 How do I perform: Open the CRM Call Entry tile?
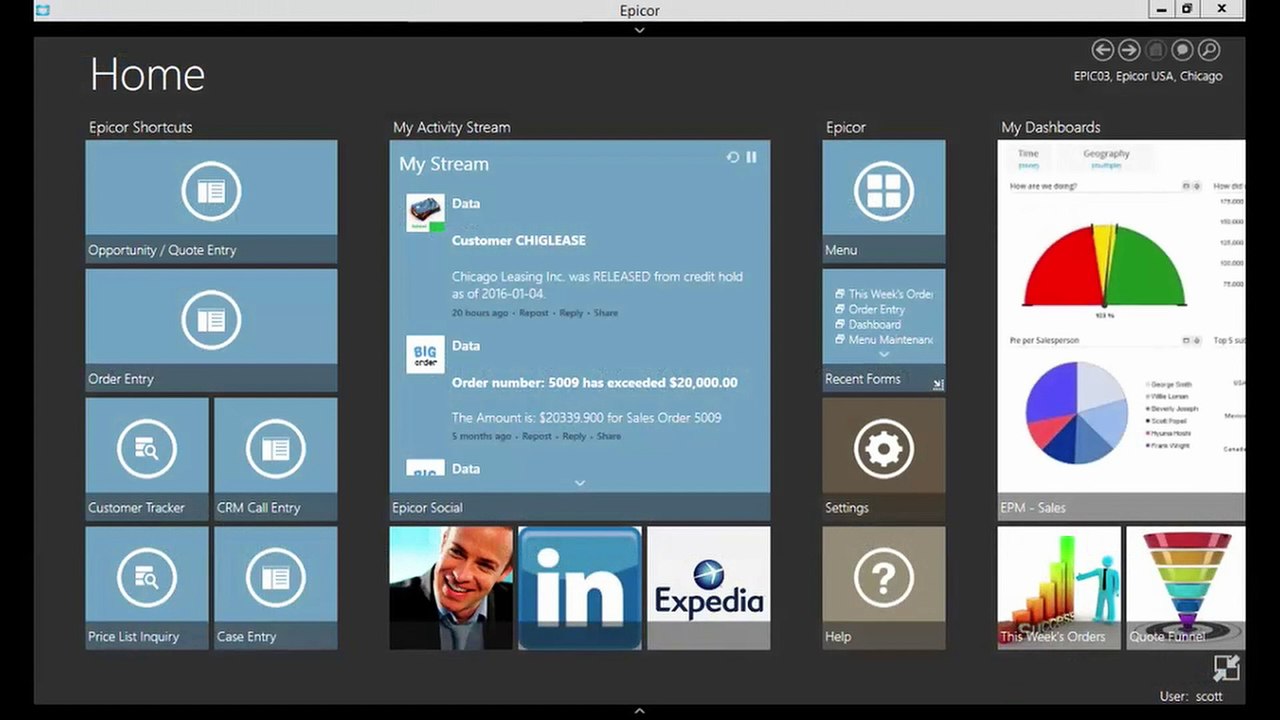[276, 459]
